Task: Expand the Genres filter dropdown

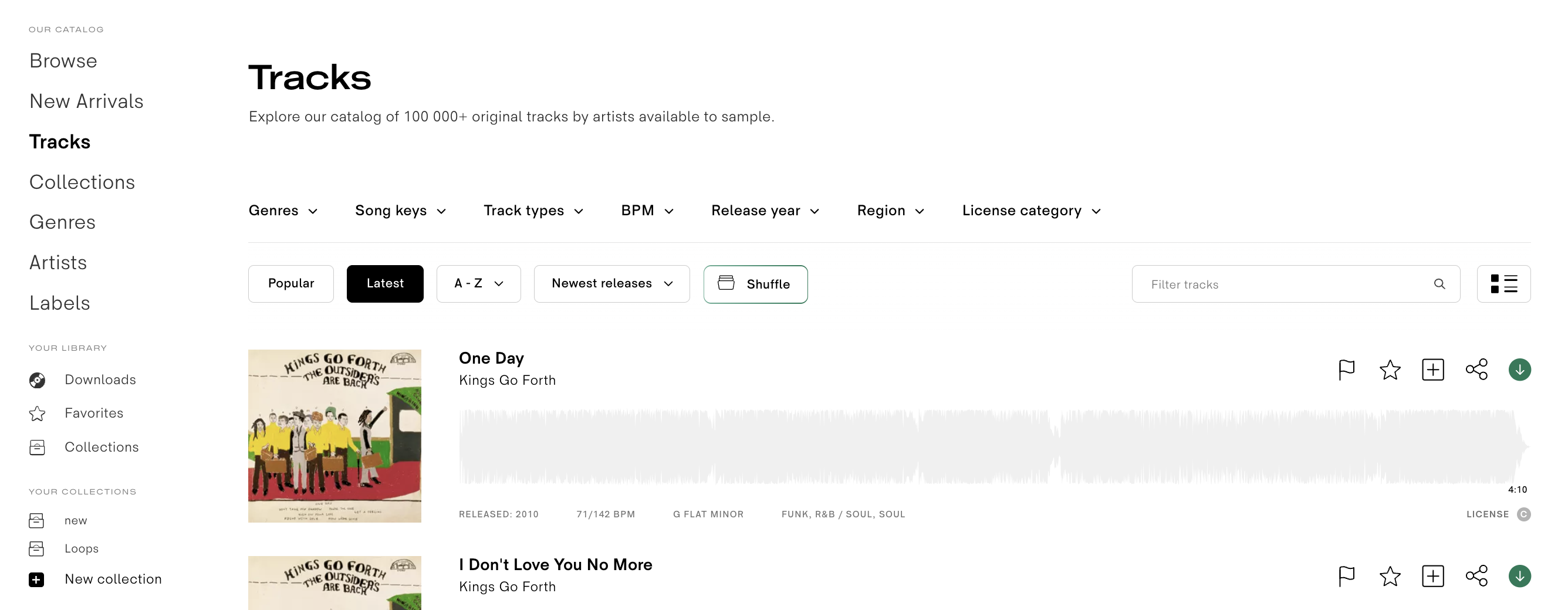Action: click(x=283, y=211)
